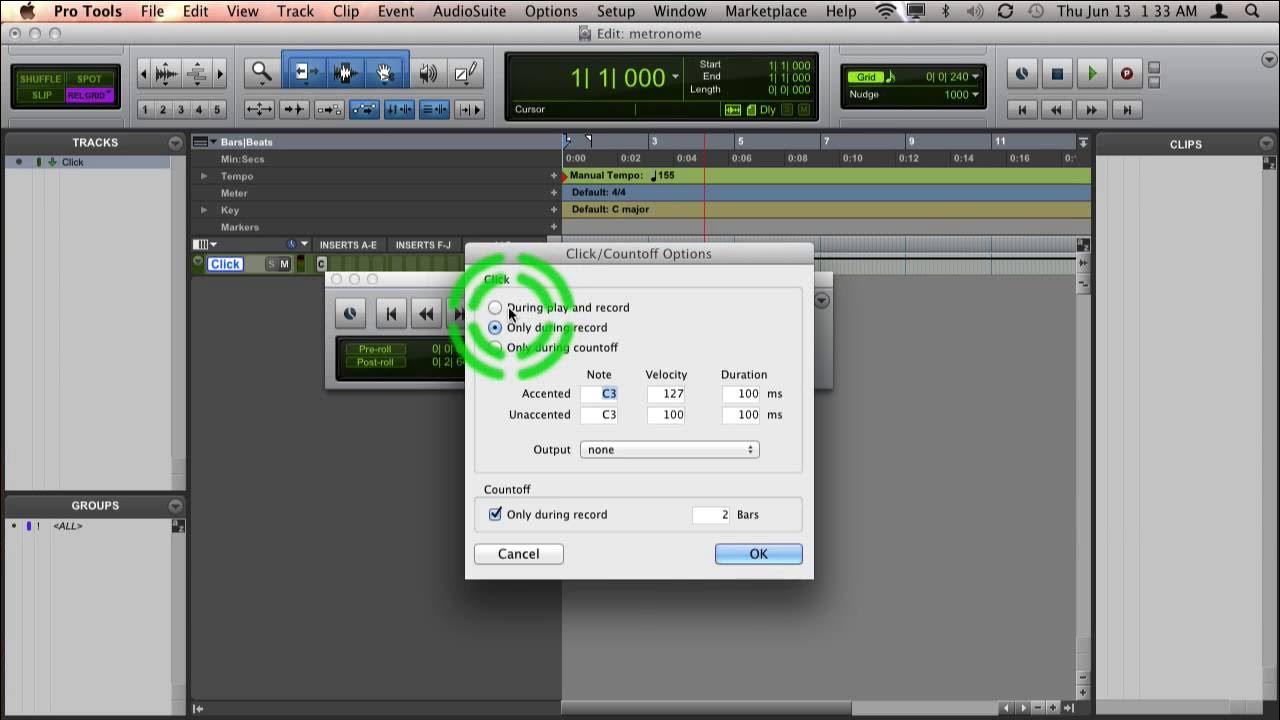Open the Nudge value dropdown

(976, 95)
